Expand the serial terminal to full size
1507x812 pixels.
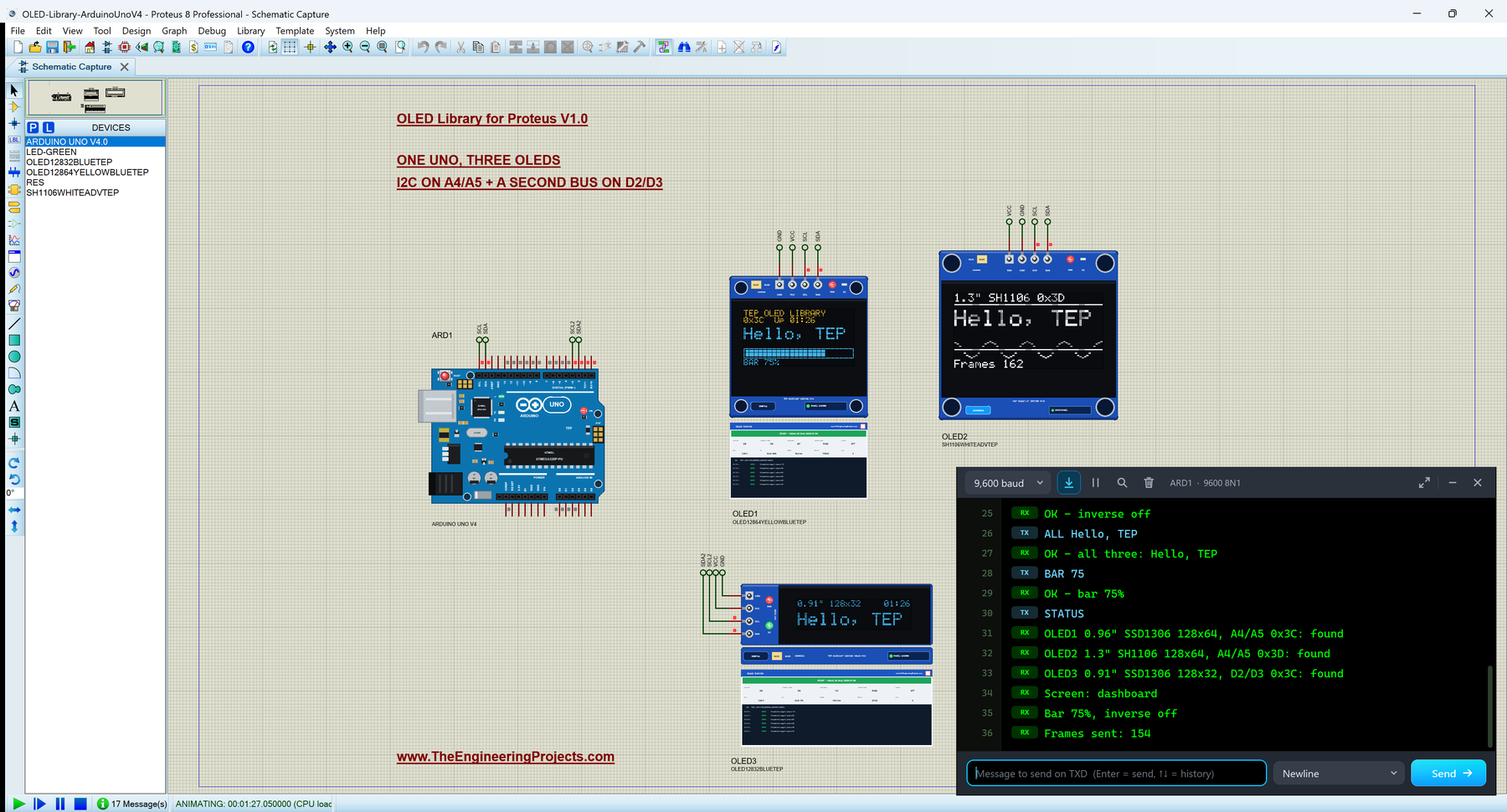1424,483
